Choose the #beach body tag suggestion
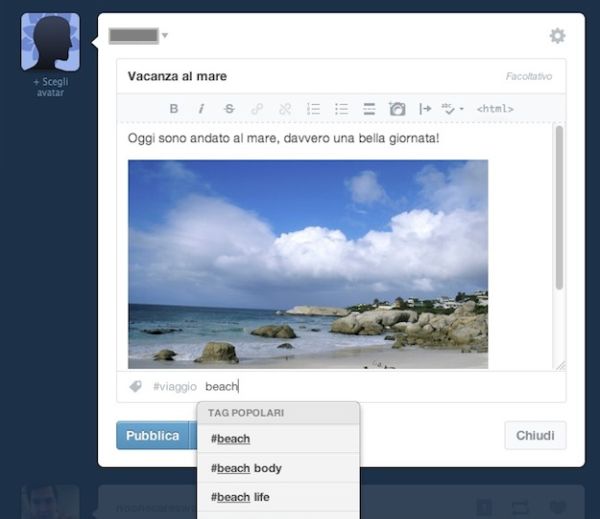This screenshot has height=519, width=600. pos(246,468)
